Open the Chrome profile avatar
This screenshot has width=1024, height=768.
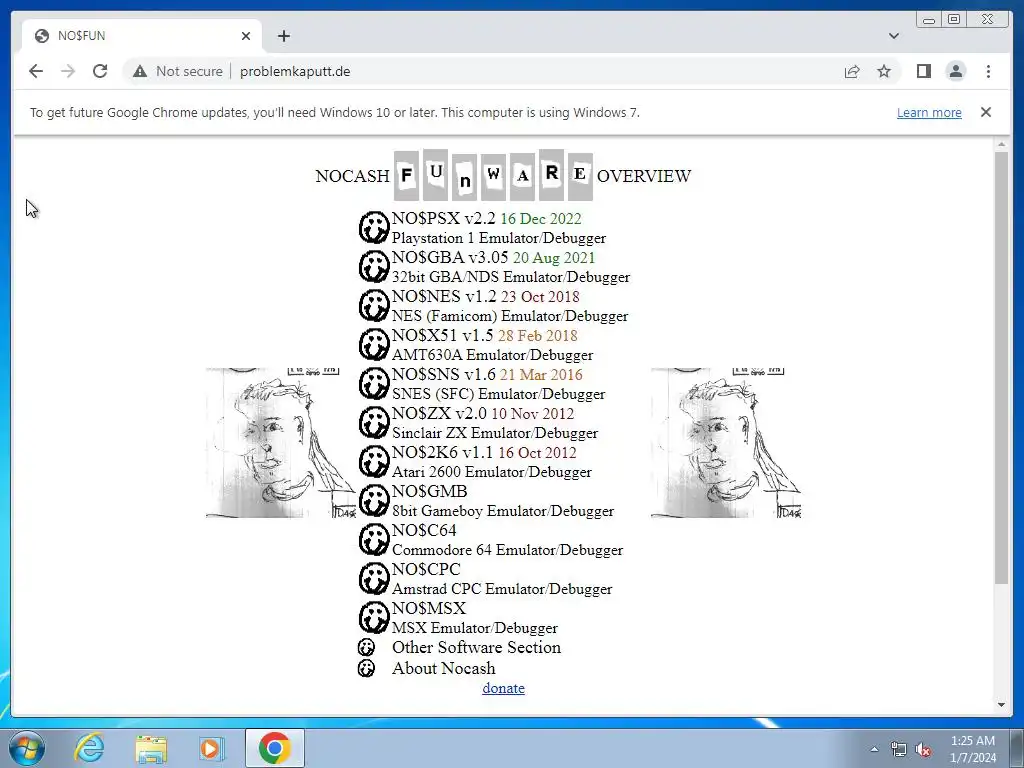[955, 71]
